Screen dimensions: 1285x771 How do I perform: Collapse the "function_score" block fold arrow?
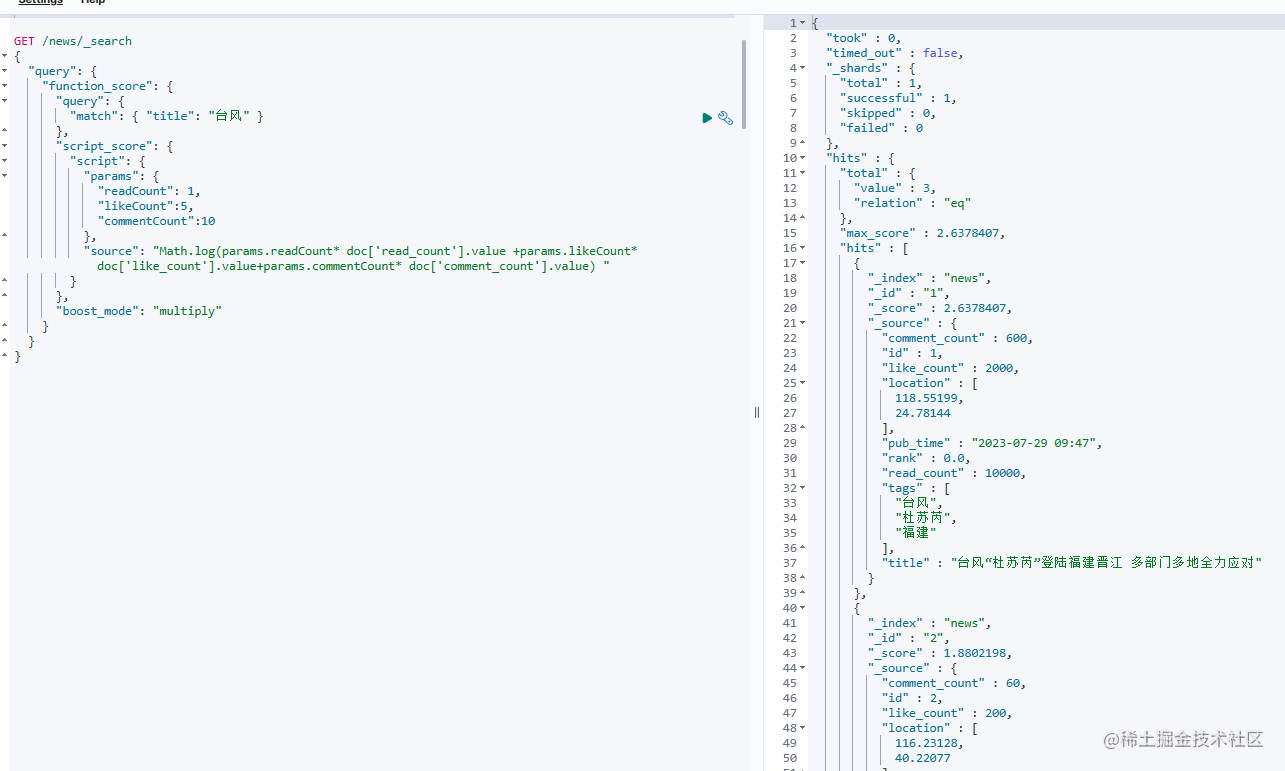(5, 85)
